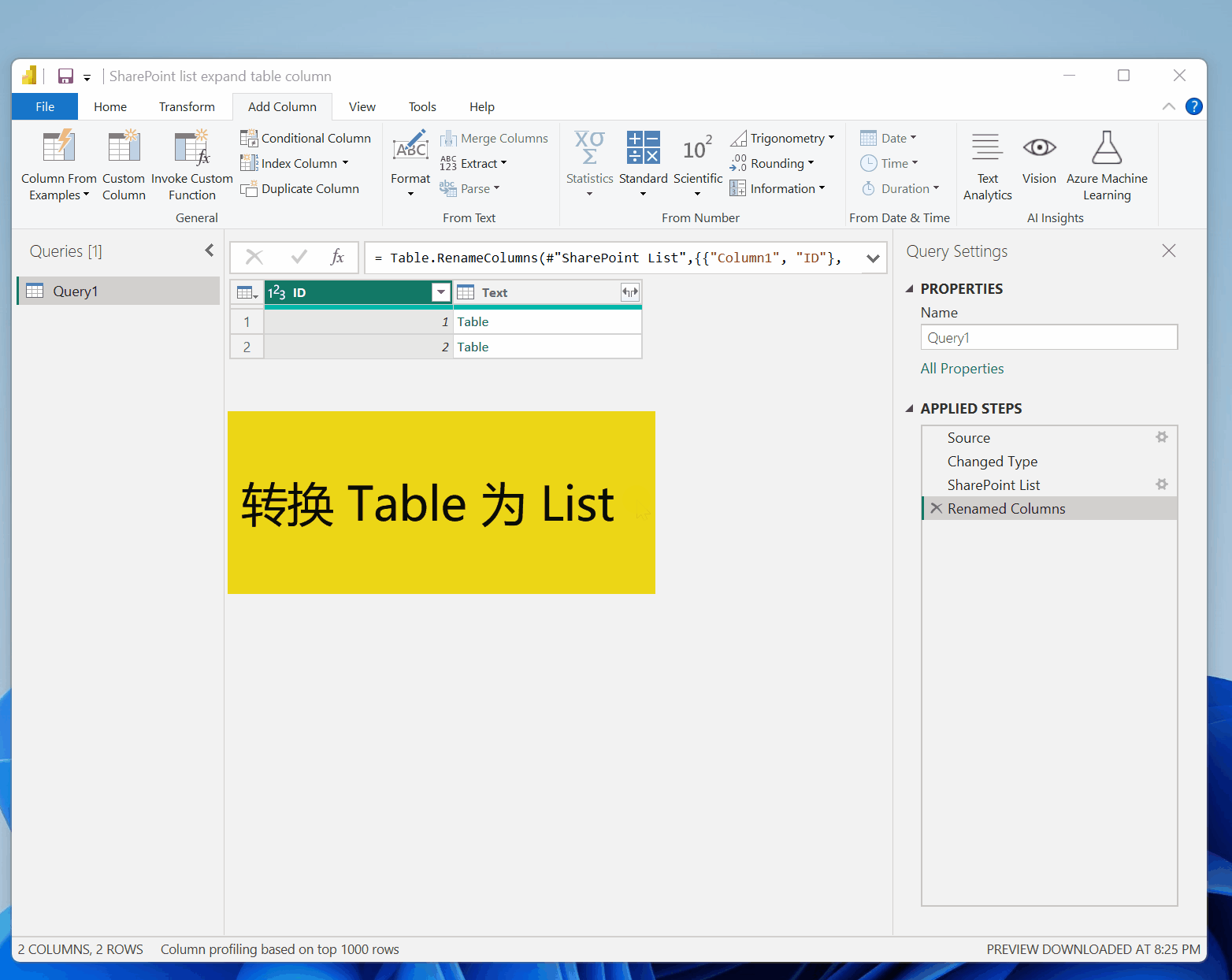Open the File menu tab

coord(45,107)
